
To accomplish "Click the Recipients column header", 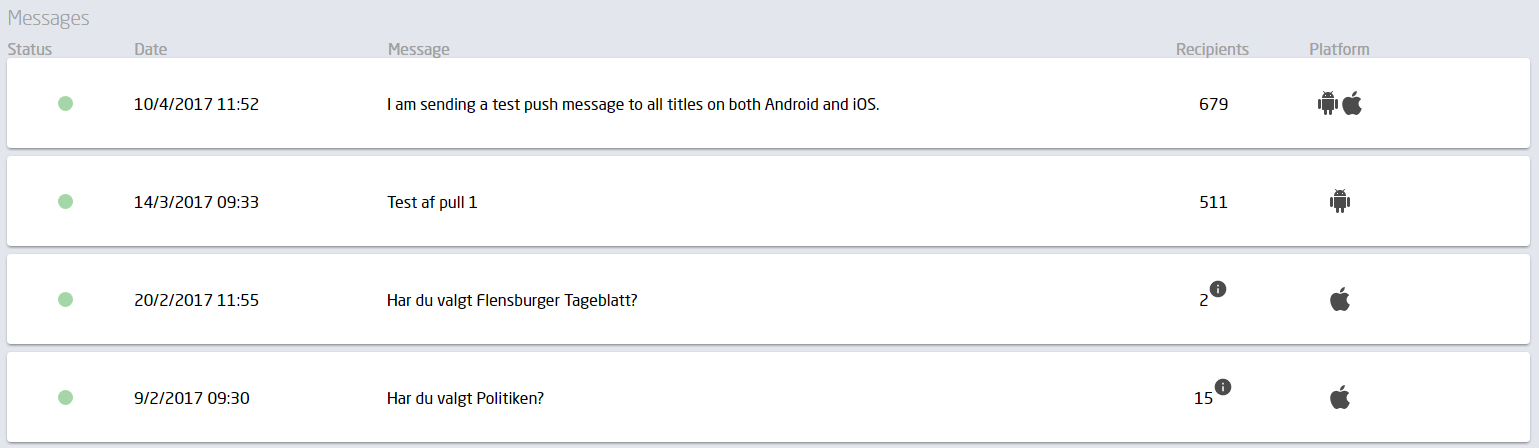I will (1212, 49).
